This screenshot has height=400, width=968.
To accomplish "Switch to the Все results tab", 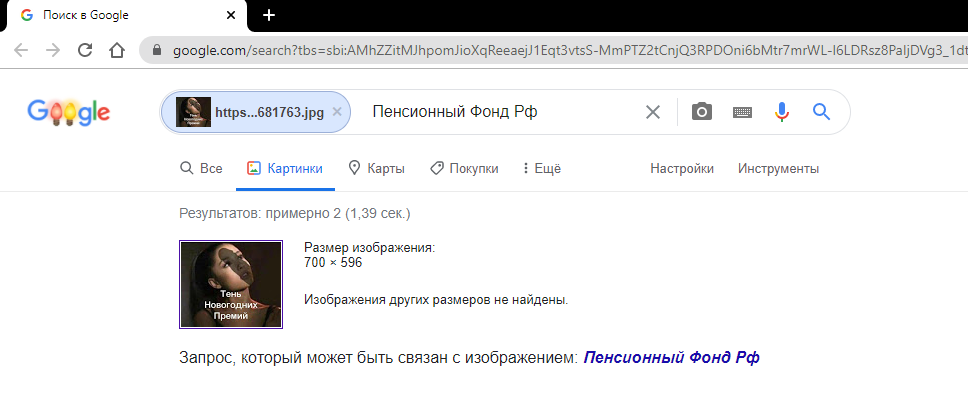I will point(201,169).
